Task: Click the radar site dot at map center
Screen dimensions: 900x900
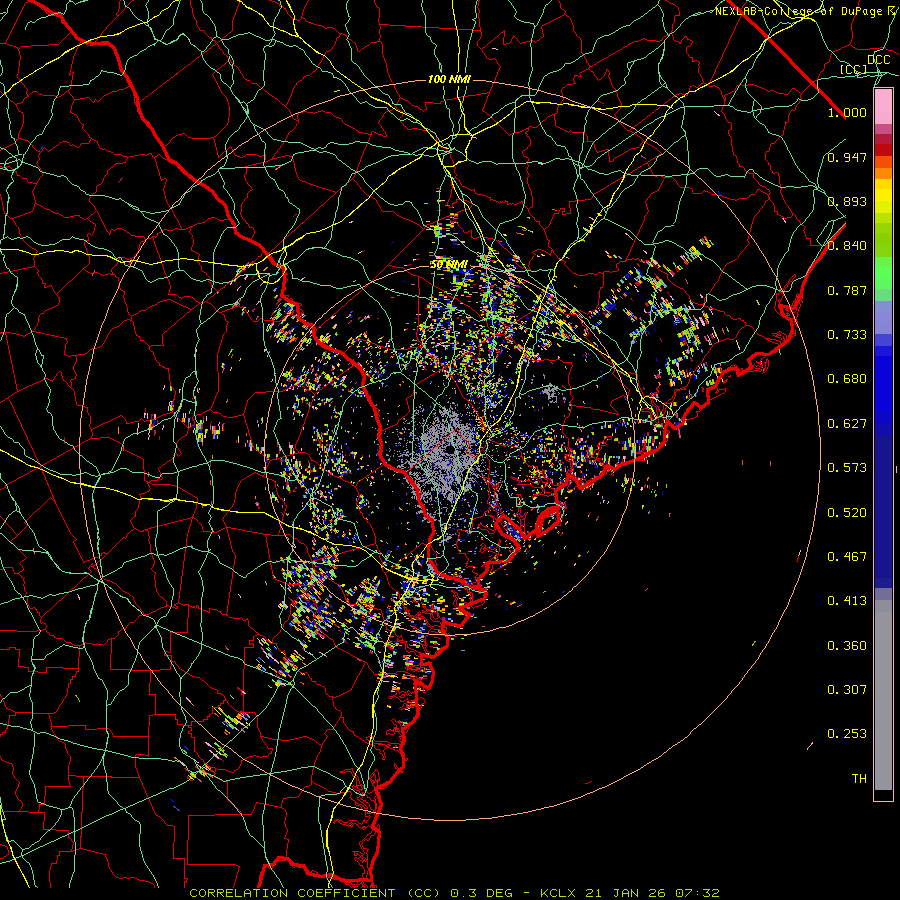Action: (x=450, y=449)
